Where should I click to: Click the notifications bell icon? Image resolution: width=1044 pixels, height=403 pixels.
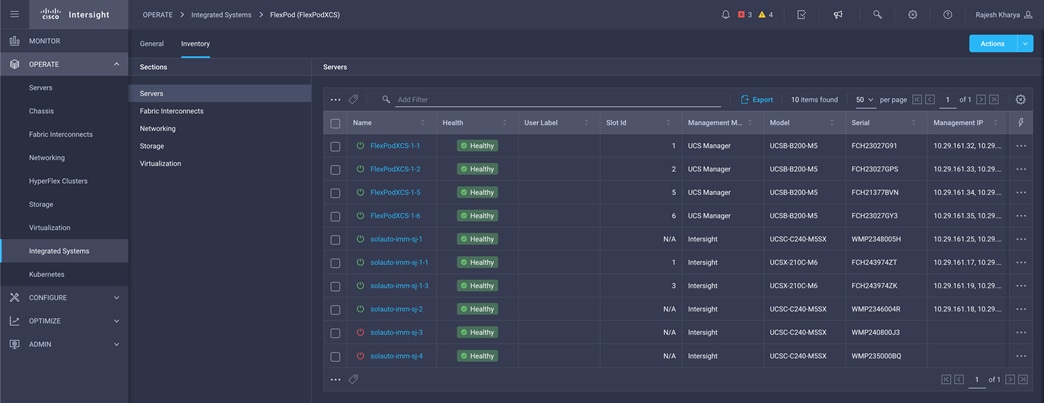[726, 15]
